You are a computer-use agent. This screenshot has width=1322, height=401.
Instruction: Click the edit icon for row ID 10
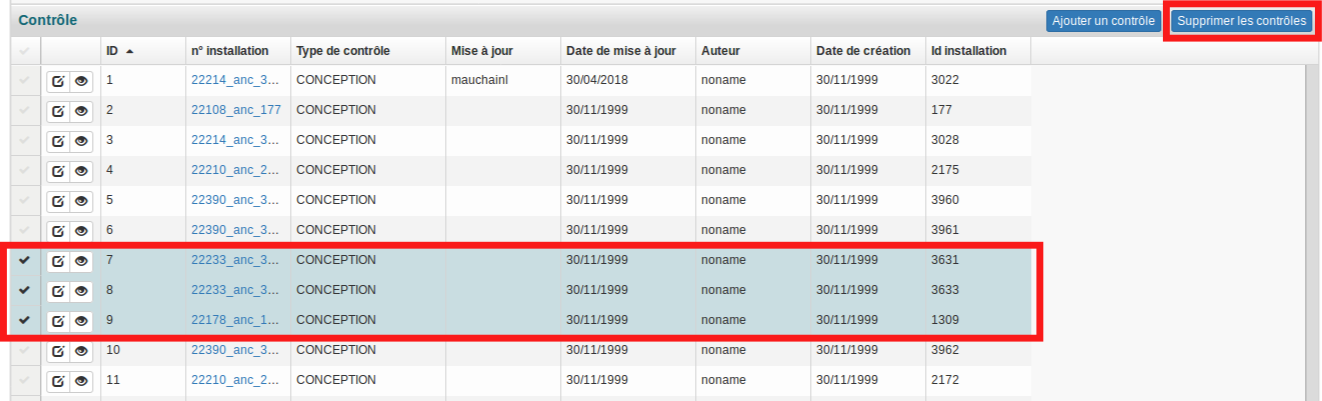click(58, 350)
